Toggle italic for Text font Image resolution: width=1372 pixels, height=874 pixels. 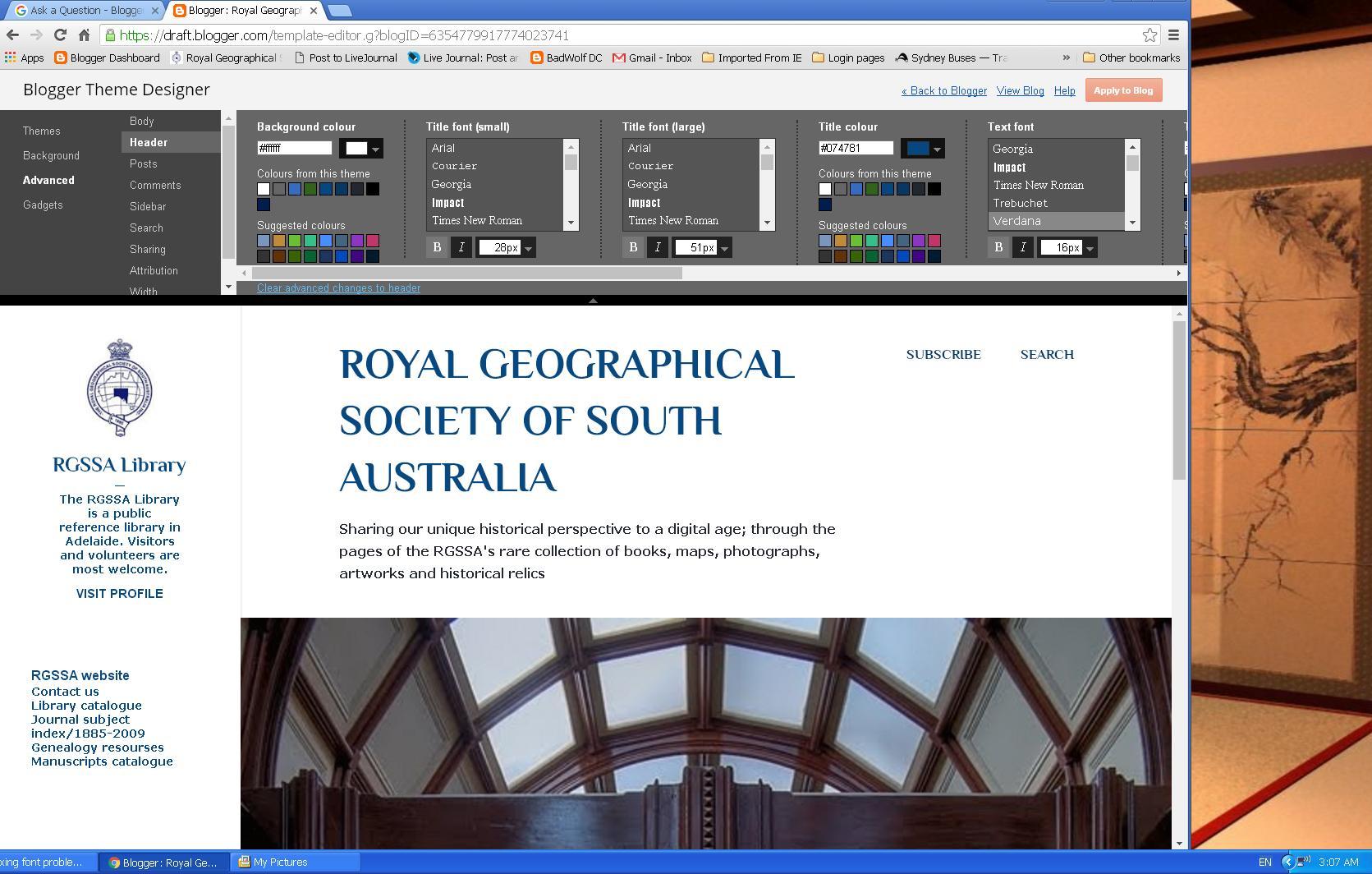point(1023,247)
